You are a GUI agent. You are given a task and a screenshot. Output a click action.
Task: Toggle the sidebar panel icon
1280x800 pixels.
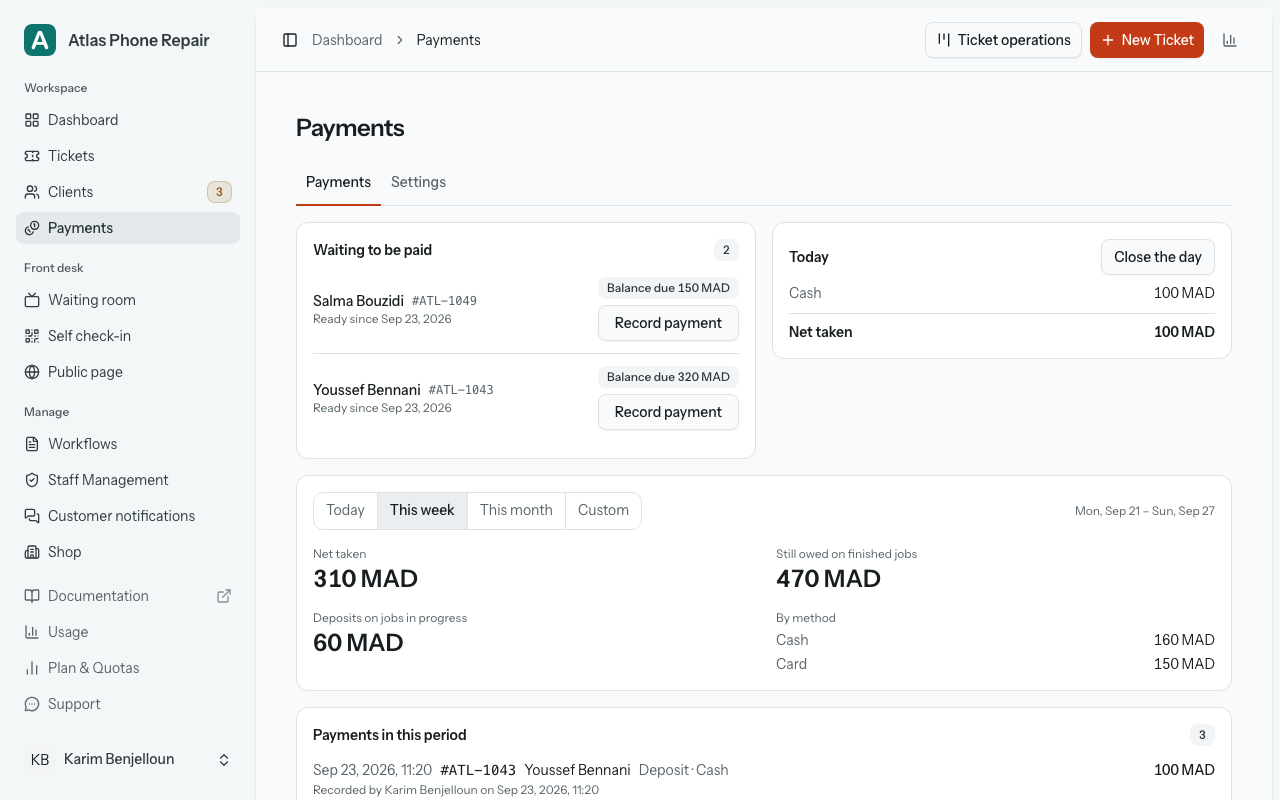(290, 40)
